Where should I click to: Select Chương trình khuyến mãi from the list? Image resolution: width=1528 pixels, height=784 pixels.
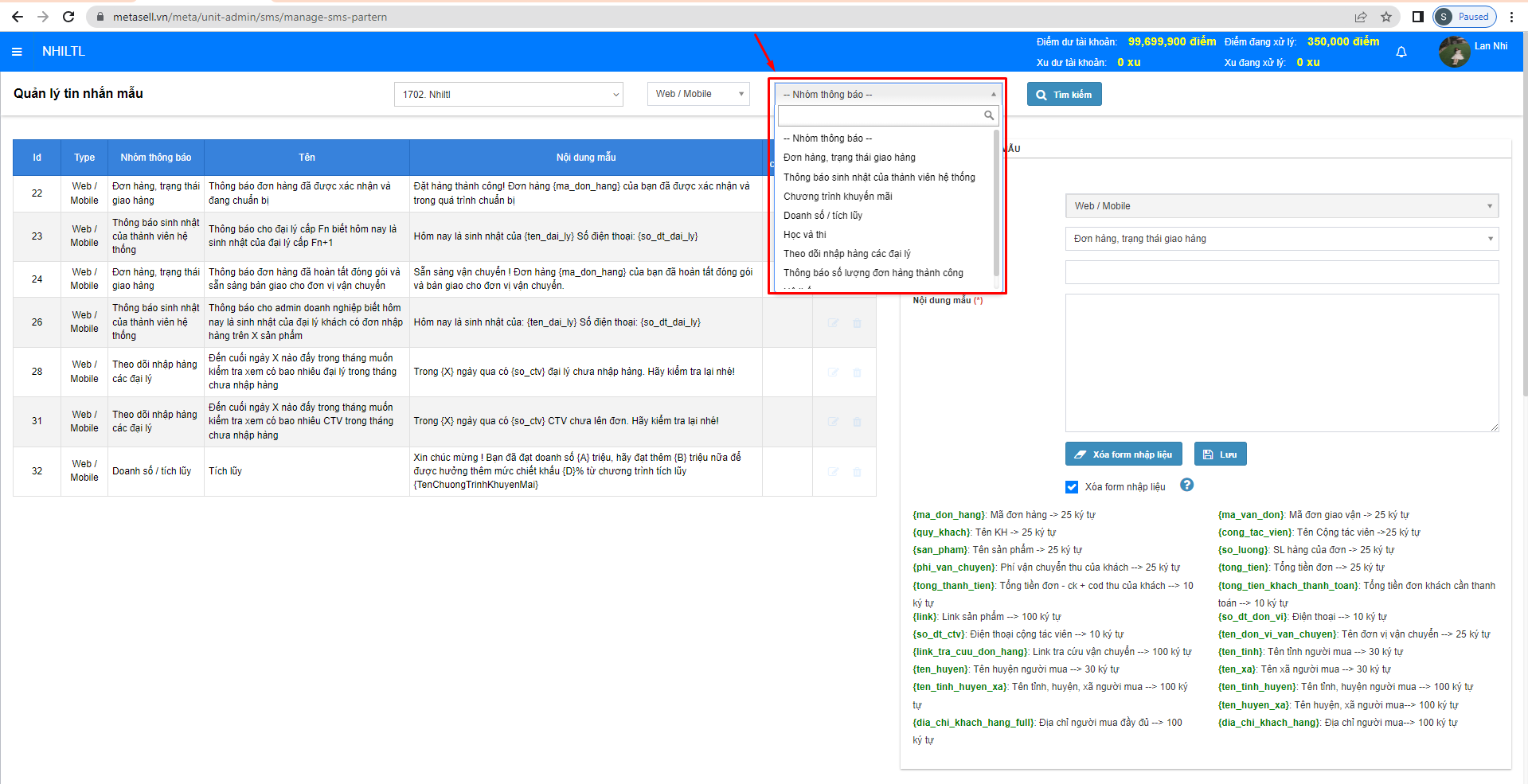(838, 197)
